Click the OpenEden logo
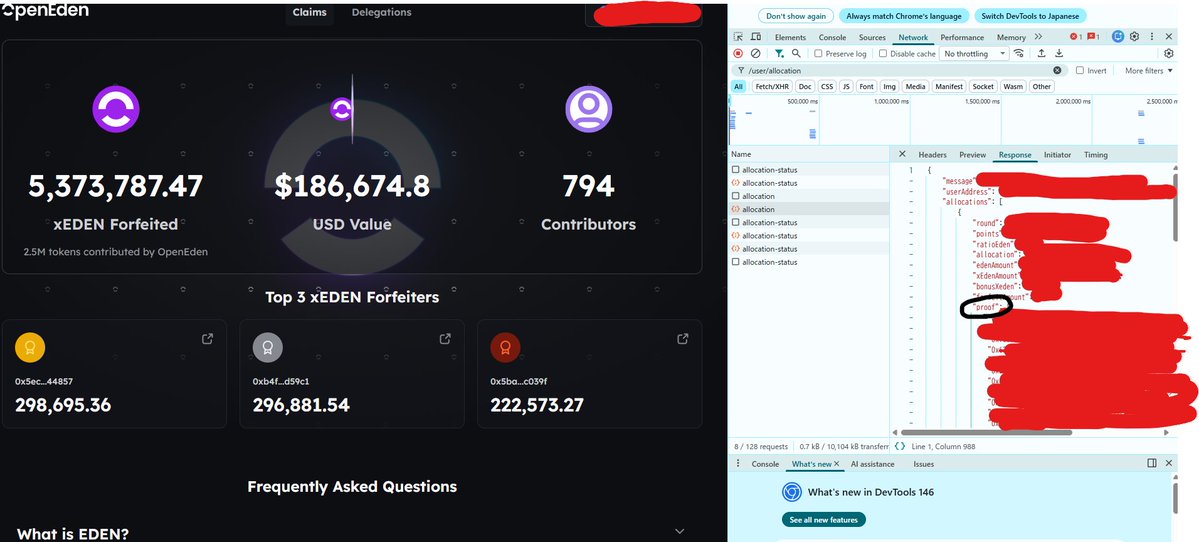This screenshot has height=542, width=1199. (x=45, y=11)
